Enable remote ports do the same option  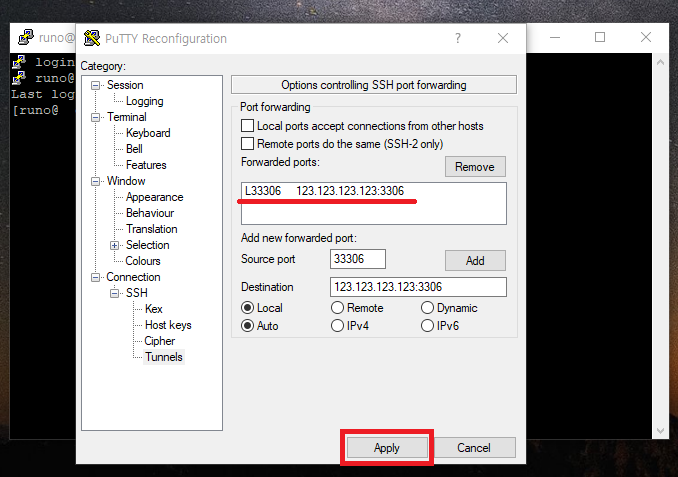pos(247,144)
